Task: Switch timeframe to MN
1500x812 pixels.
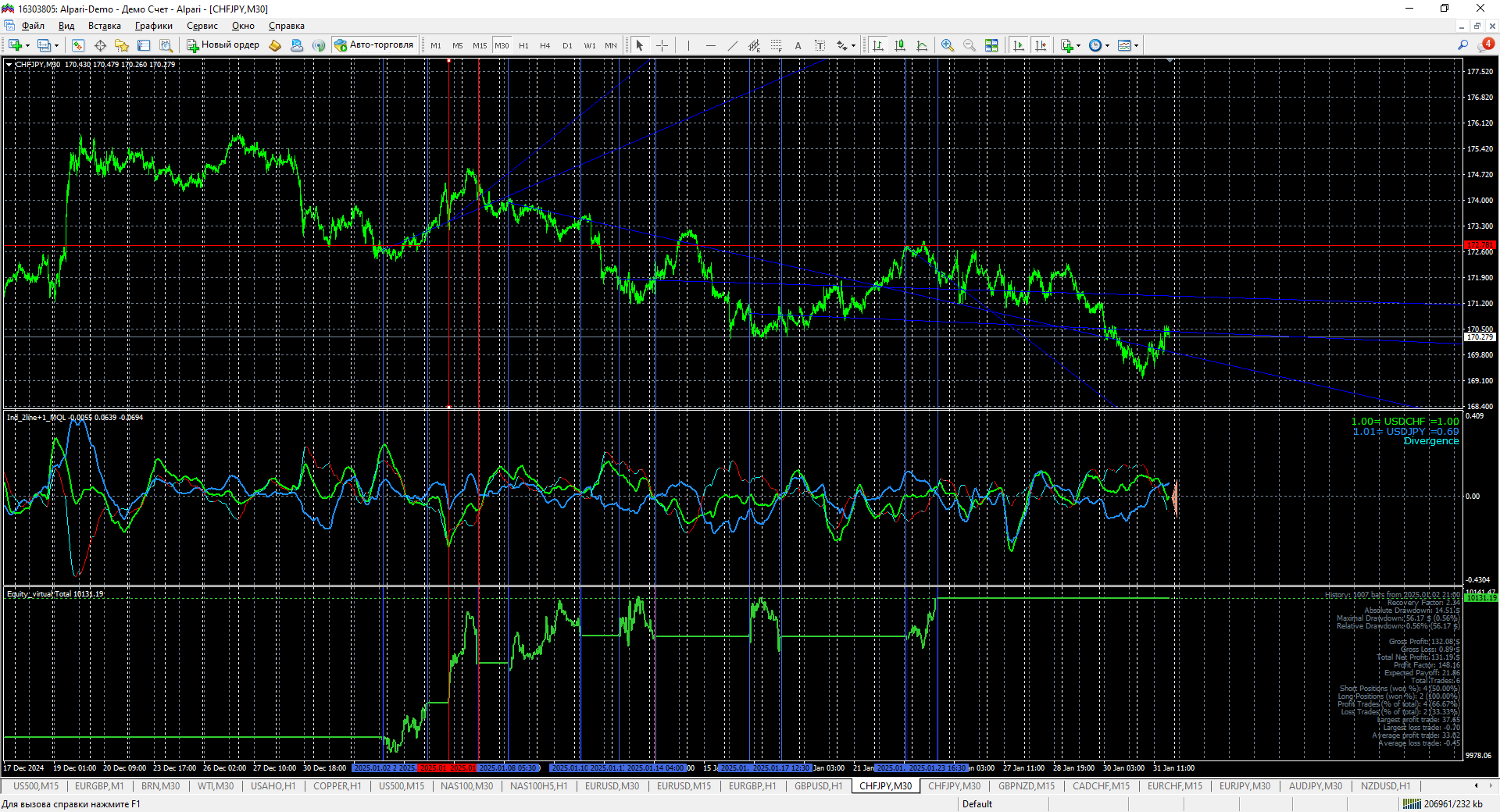Action: pyautogui.click(x=611, y=45)
